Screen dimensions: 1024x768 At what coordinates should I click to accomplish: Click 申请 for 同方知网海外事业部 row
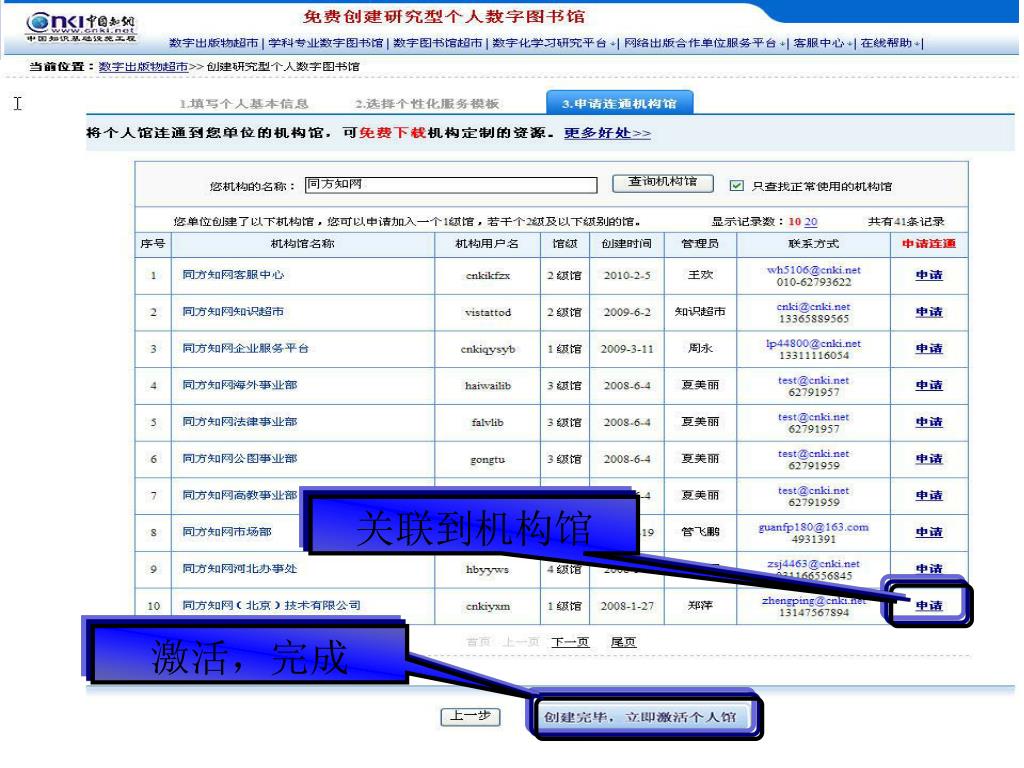[x=929, y=385]
